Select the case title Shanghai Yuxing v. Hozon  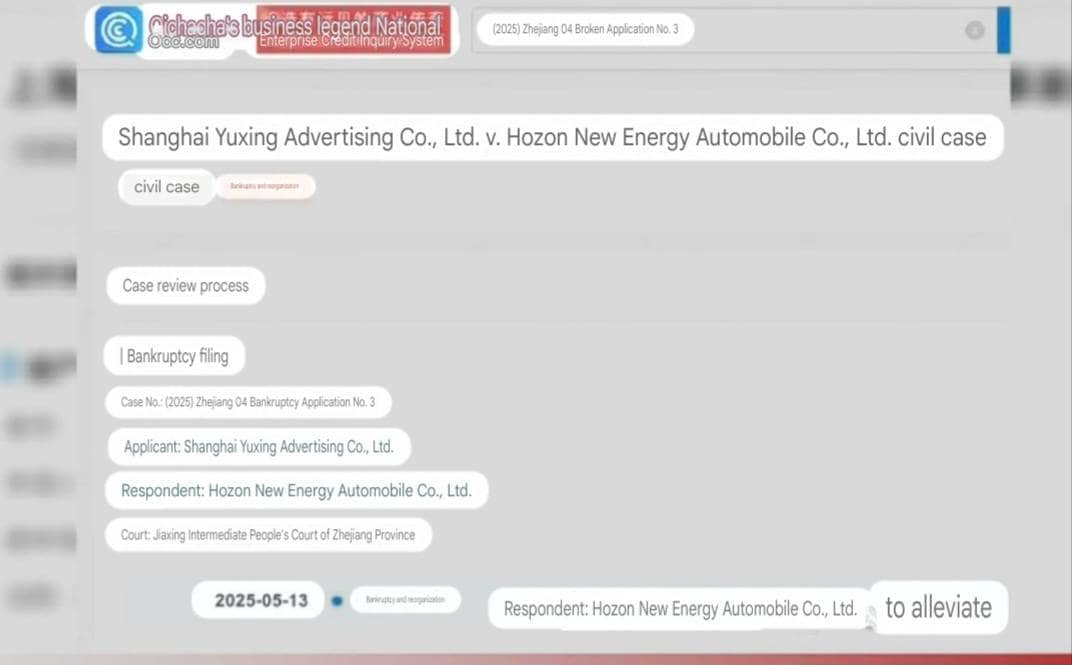(x=552, y=137)
